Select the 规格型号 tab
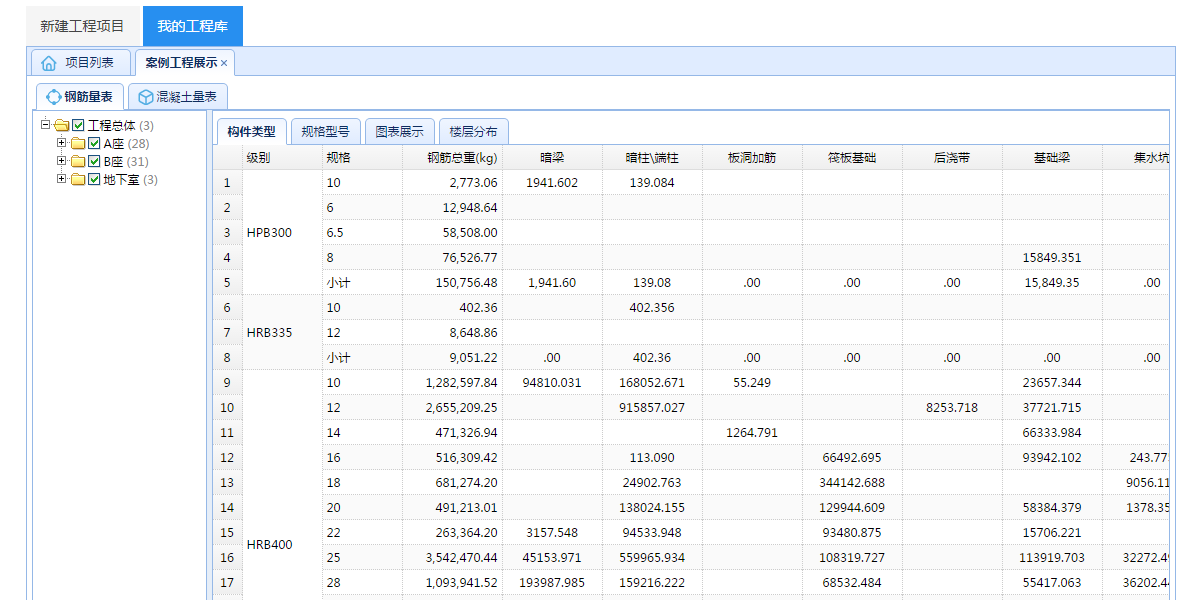Image resolution: width=1200 pixels, height=600 pixels. [325, 132]
